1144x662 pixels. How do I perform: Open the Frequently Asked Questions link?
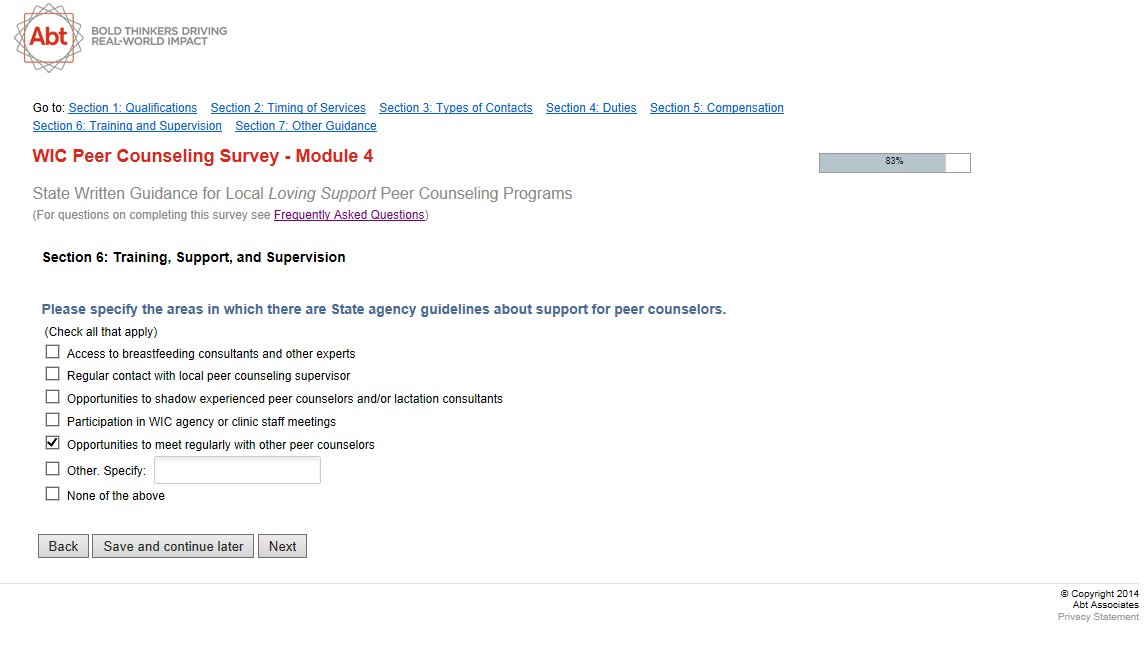pos(349,215)
